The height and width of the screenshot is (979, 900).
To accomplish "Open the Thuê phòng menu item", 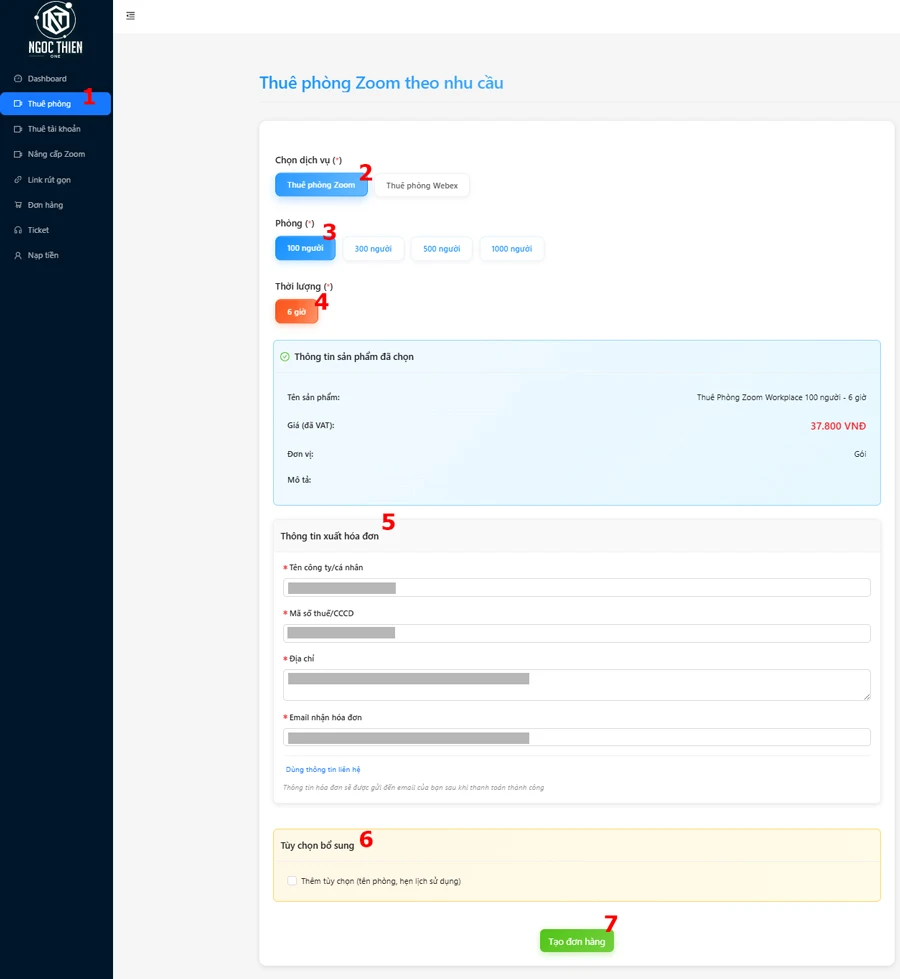I will click(x=49, y=104).
